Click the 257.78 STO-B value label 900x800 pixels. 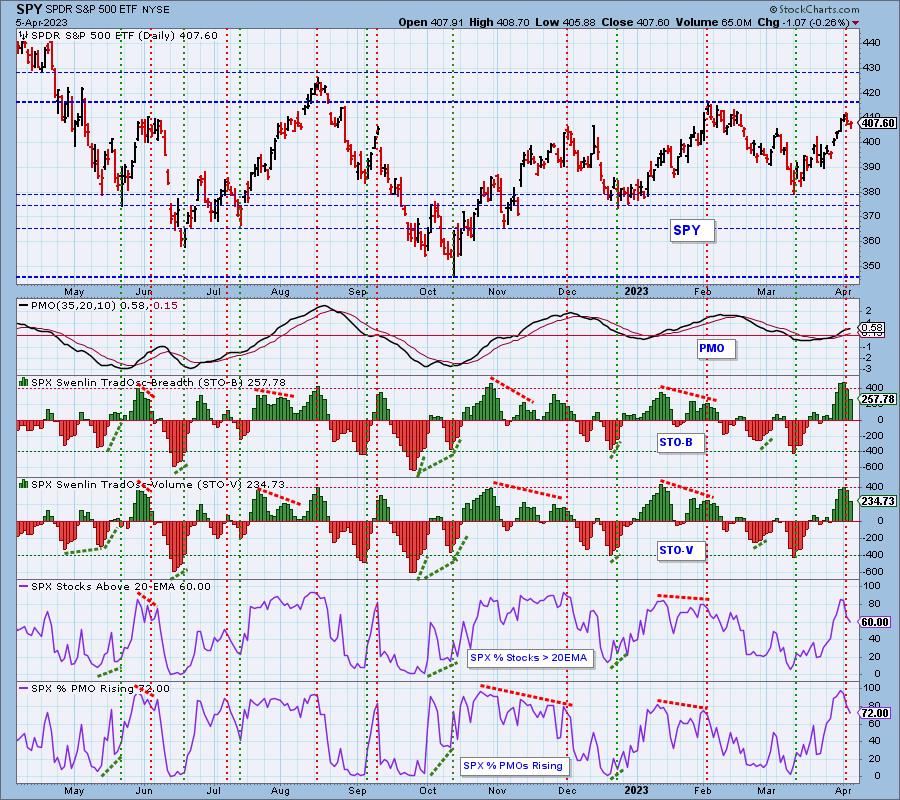878,399
